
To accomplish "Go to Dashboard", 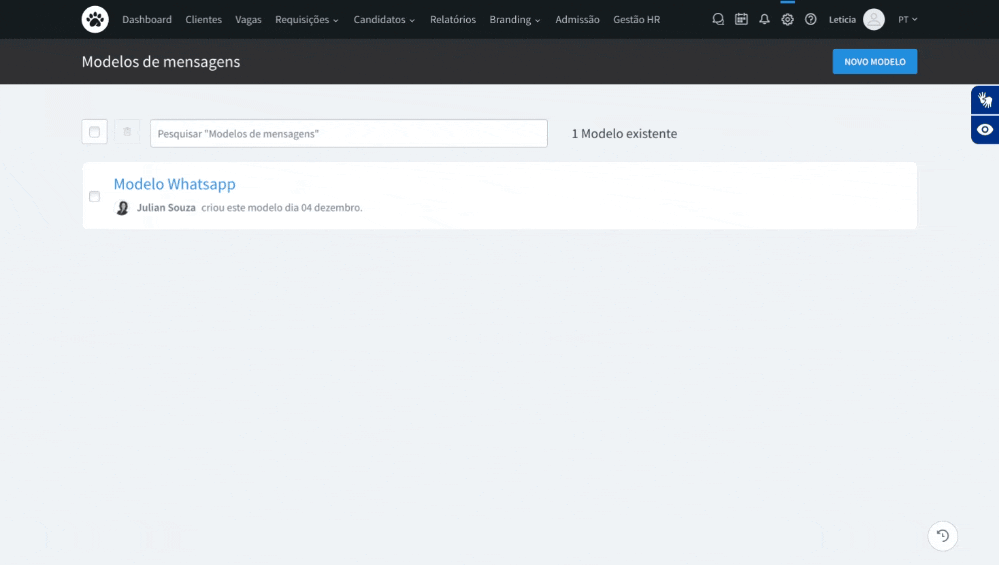I will point(147,20).
